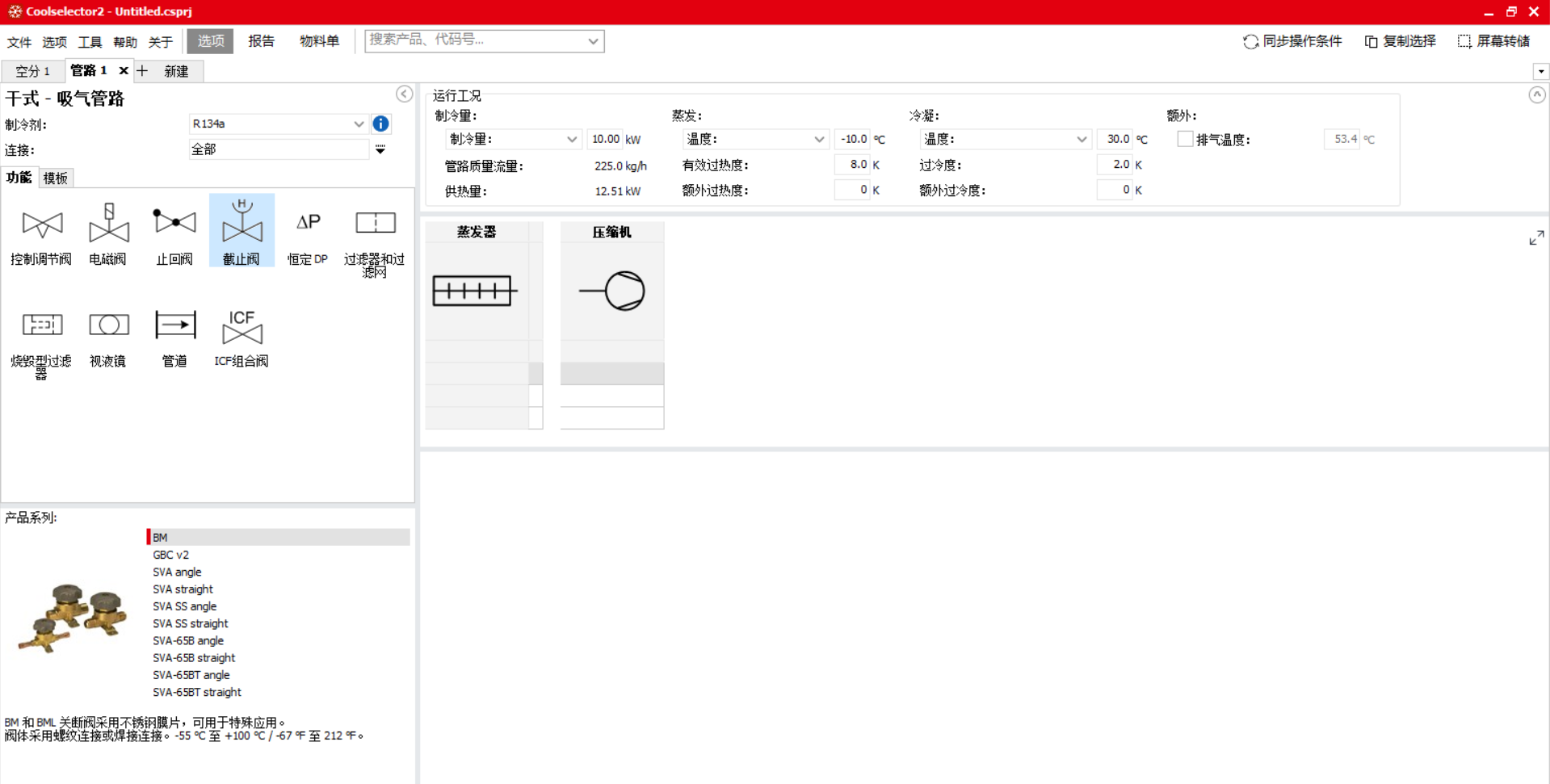Click the 额外过热度 0 K field
This screenshot has width=1550, height=784.
(852, 190)
